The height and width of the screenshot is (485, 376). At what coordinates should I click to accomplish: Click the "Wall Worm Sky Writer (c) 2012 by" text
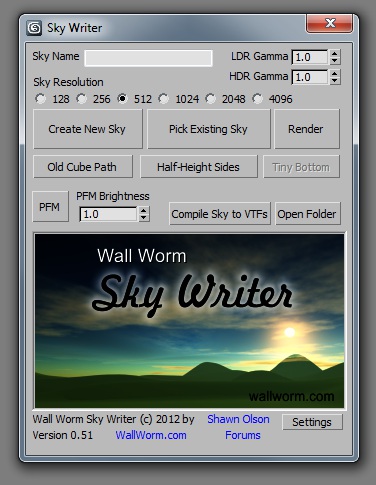click(x=113, y=419)
